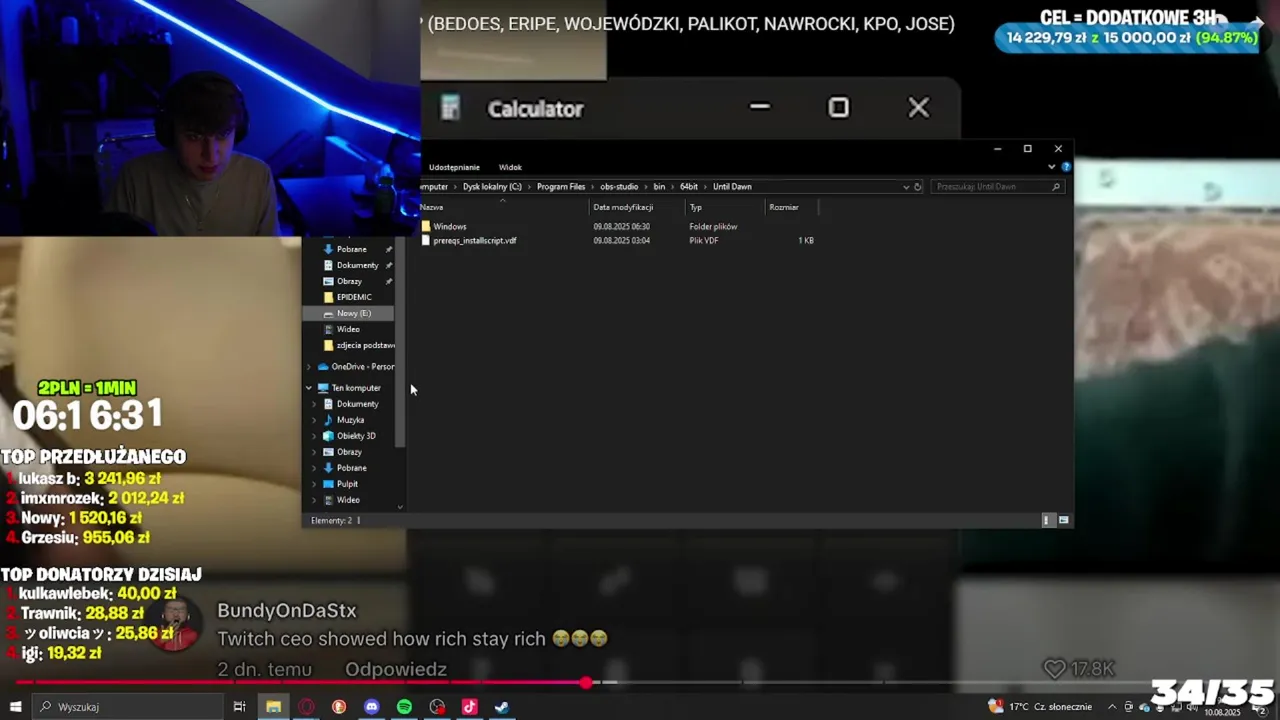This screenshot has height=720, width=1280.
Task: Open Spotify from the taskbar
Action: click(404, 707)
